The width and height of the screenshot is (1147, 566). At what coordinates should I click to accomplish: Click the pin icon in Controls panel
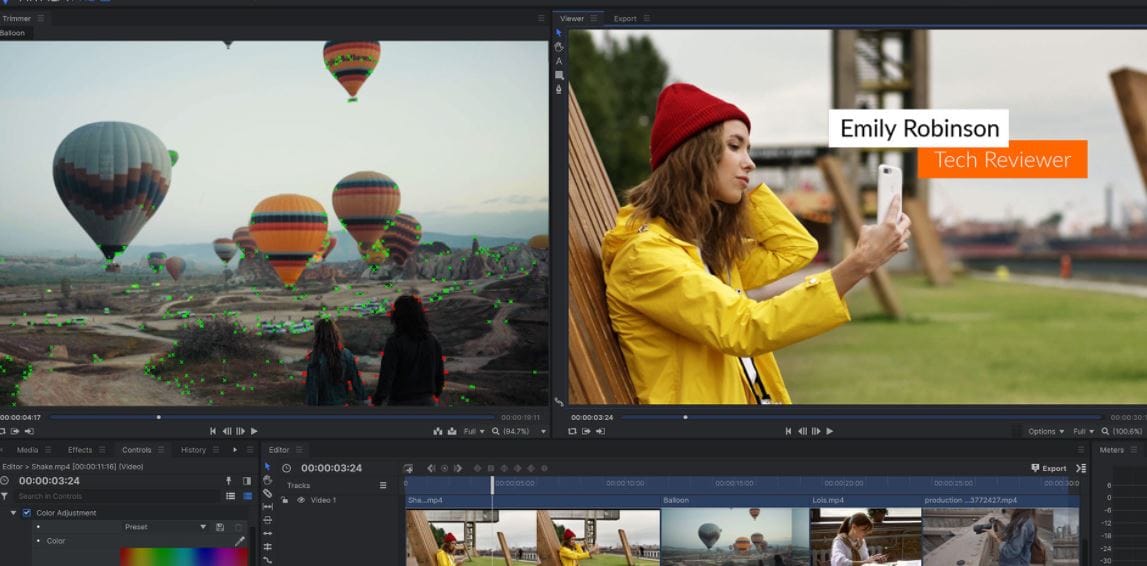228,480
